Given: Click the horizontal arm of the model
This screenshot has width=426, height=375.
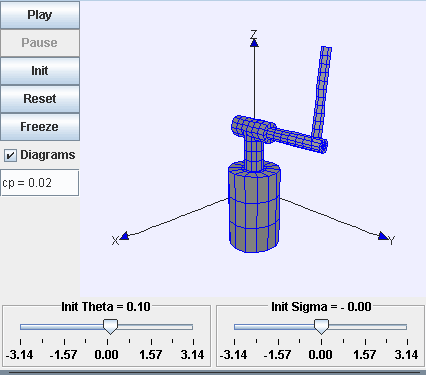Looking at the screenshot, I should click(279, 134).
